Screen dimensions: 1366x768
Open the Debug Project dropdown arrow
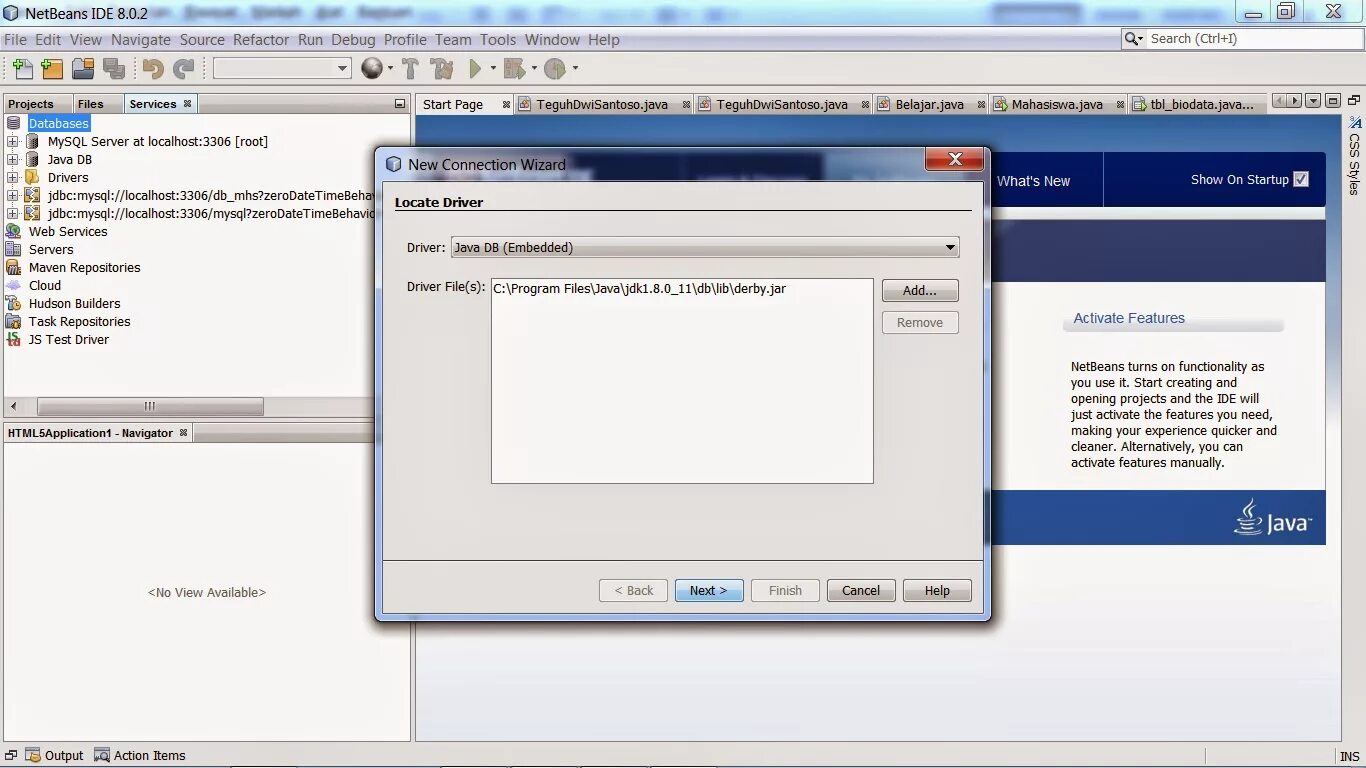click(x=534, y=69)
